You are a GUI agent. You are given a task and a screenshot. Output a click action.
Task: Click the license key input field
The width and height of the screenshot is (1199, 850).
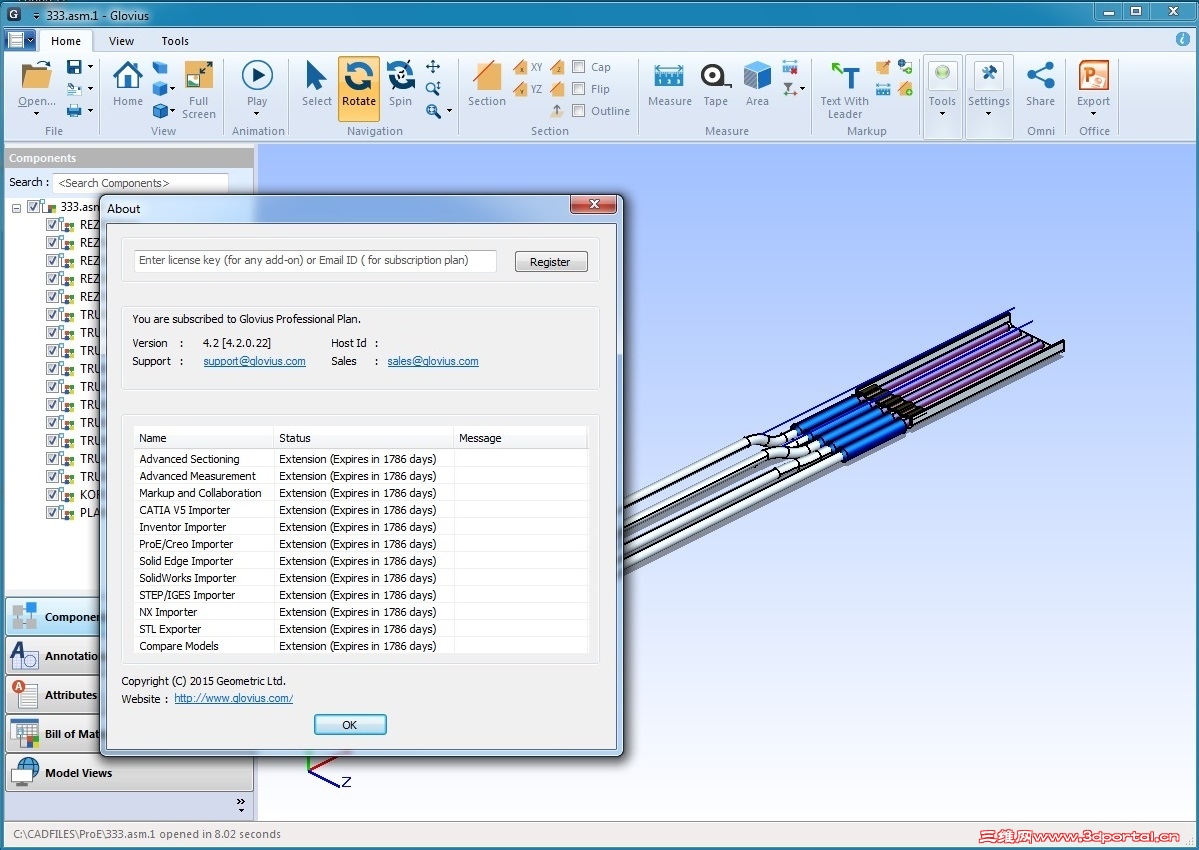click(315, 261)
